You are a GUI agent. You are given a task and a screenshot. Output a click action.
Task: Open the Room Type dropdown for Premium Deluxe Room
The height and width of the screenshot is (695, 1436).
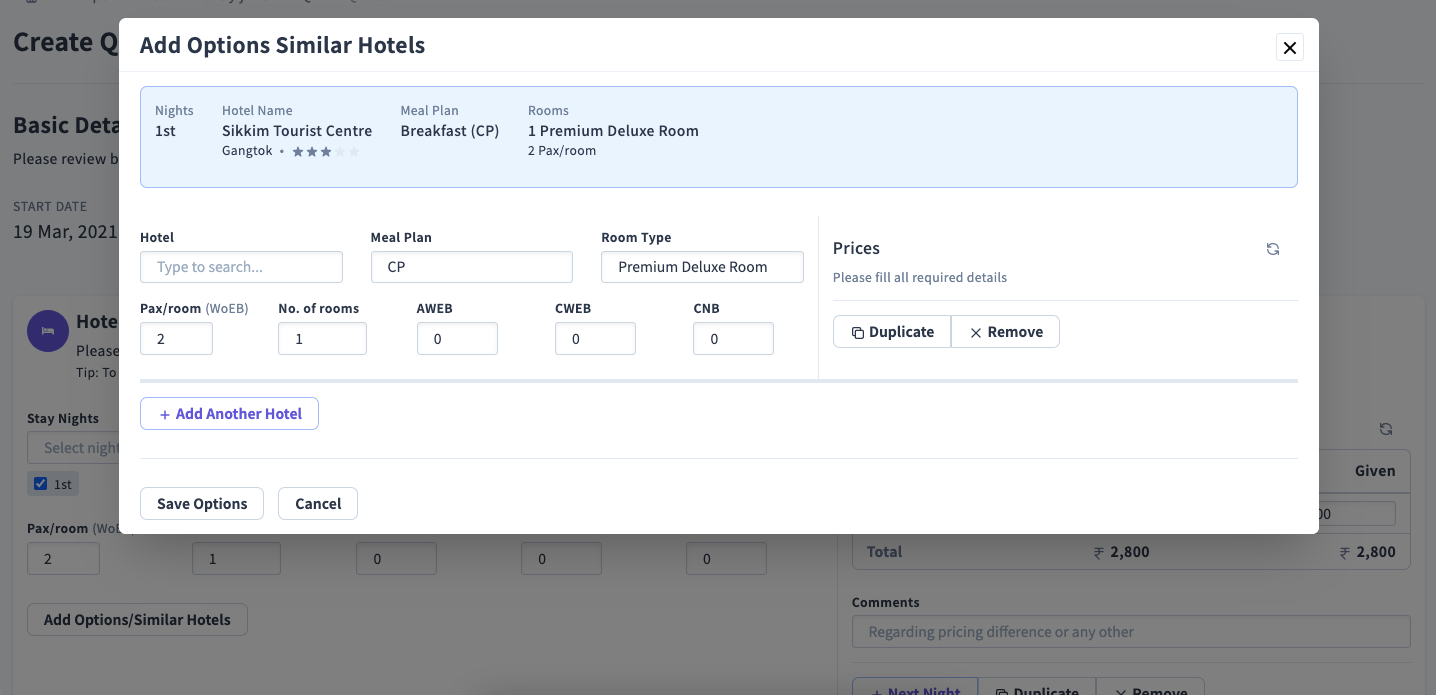click(x=701, y=267)
